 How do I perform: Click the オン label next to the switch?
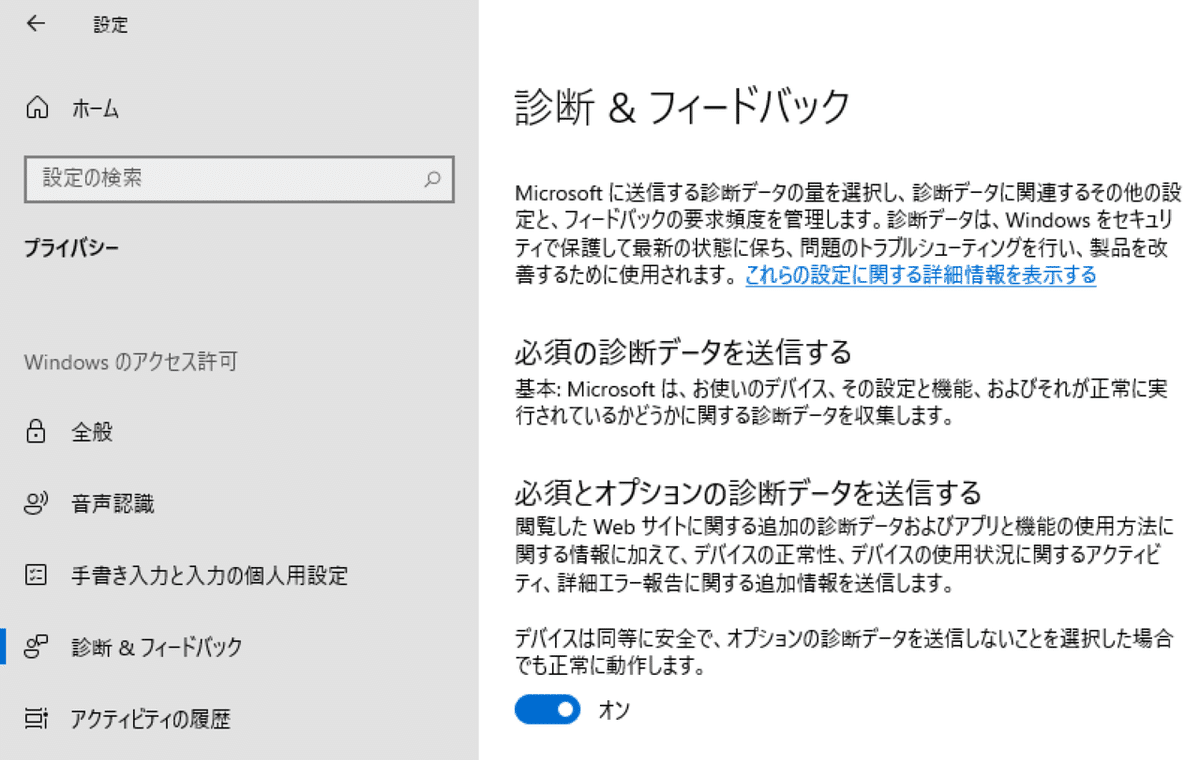[614, 710]
